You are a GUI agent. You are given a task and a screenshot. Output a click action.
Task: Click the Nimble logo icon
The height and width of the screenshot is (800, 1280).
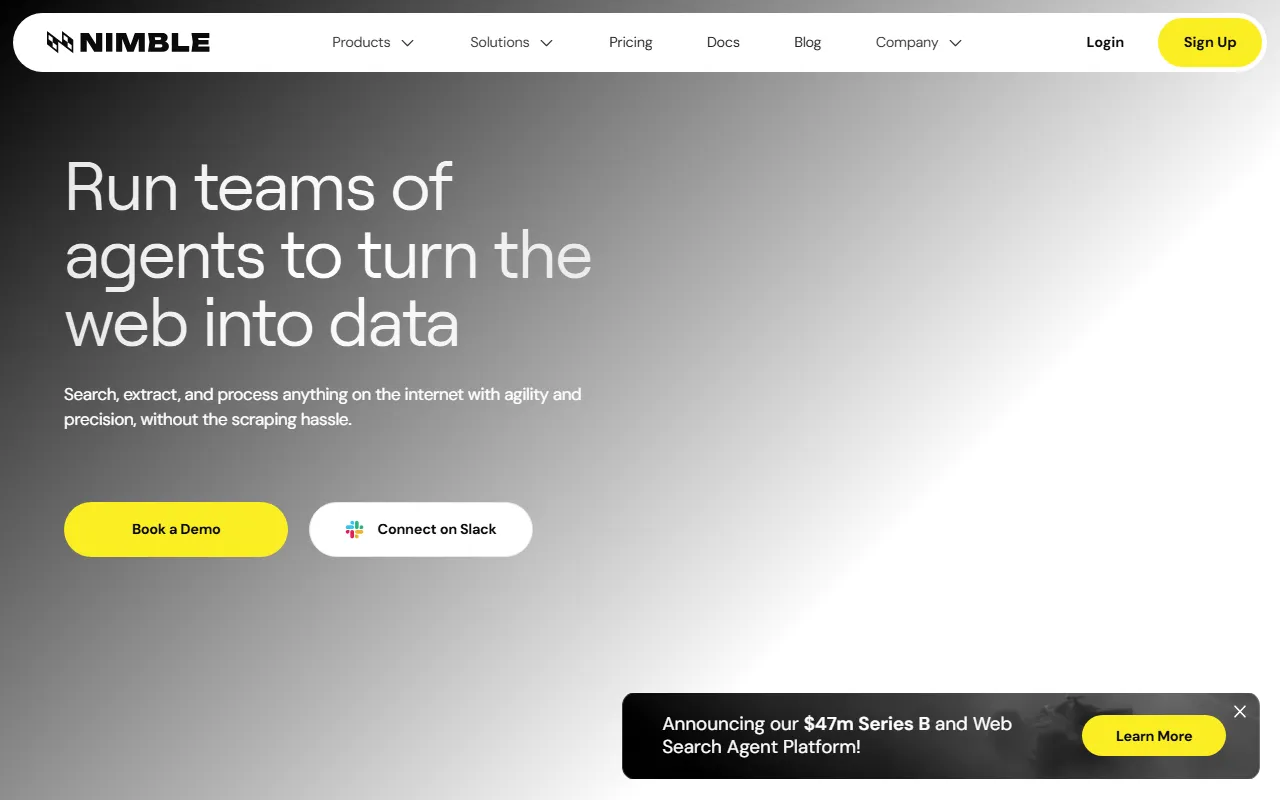pos(60,42)
